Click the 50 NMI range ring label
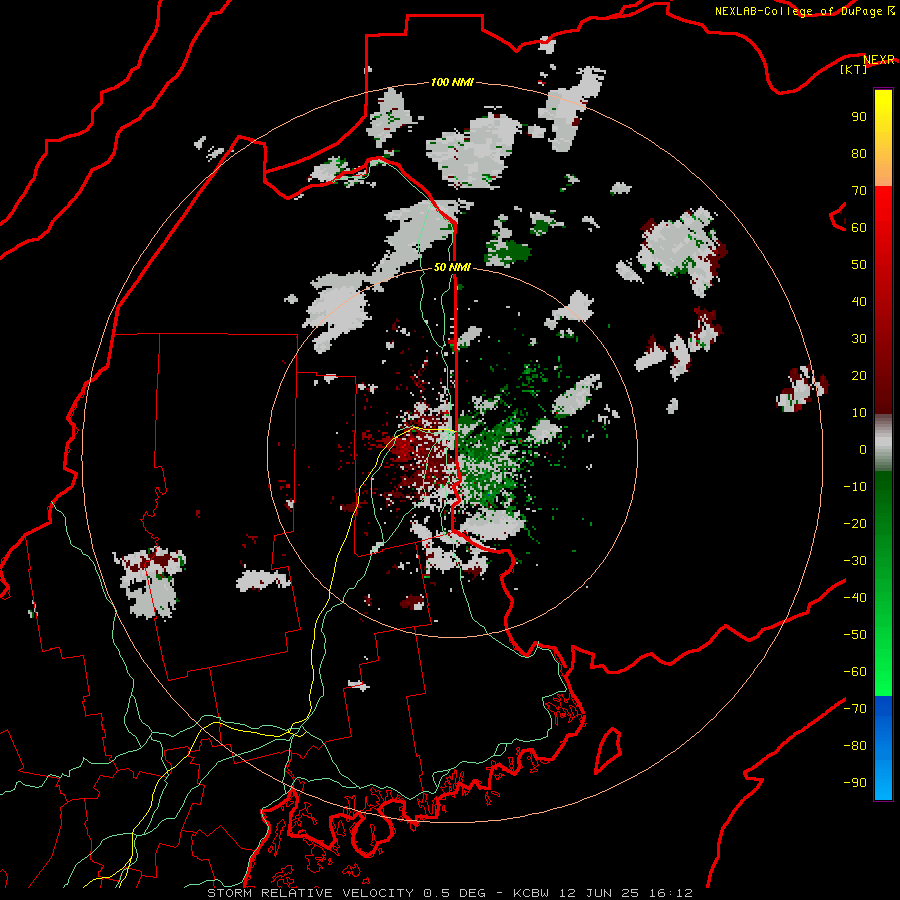 tap(452, 267)
